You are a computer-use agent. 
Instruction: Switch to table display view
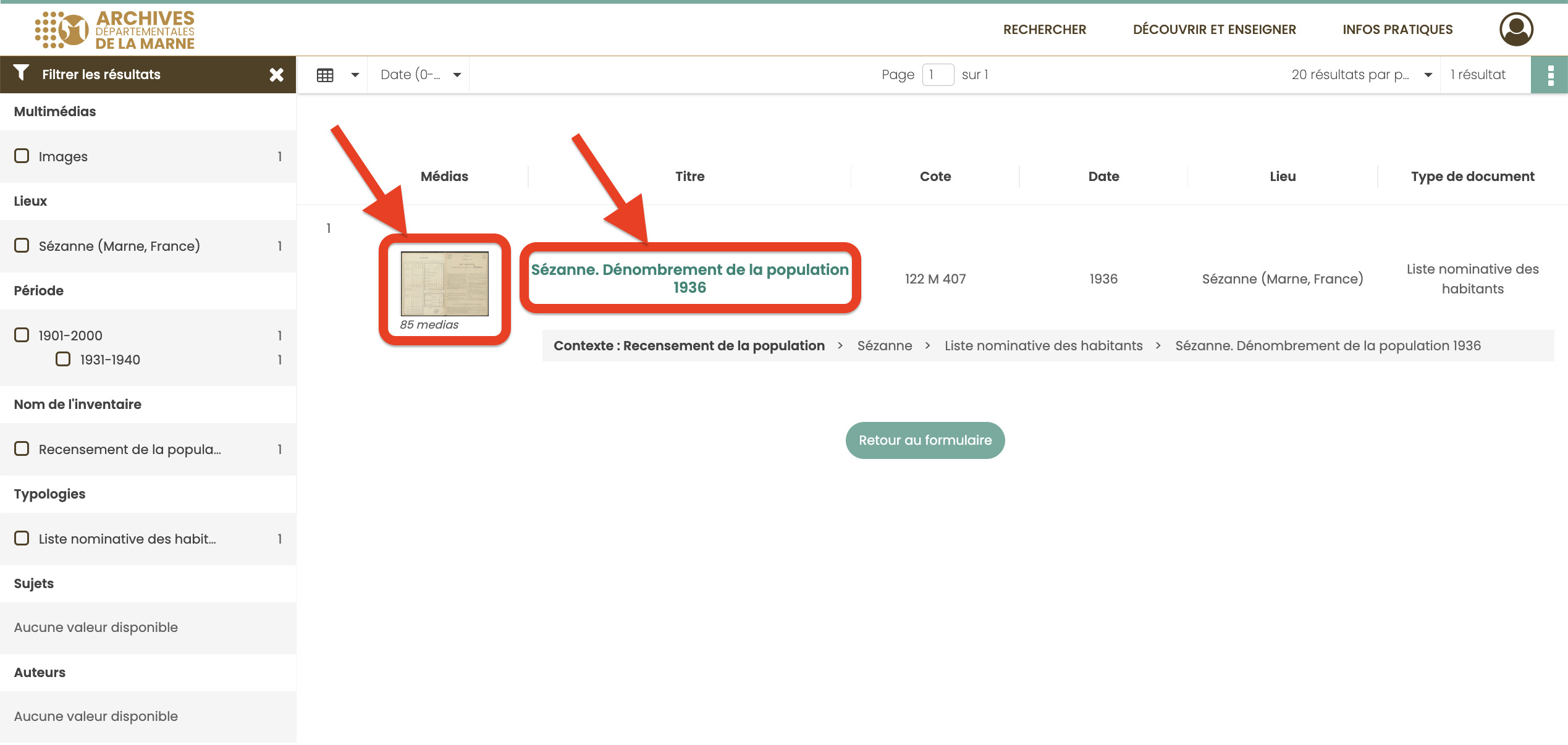pyautogui.click(x=326, y=74)
